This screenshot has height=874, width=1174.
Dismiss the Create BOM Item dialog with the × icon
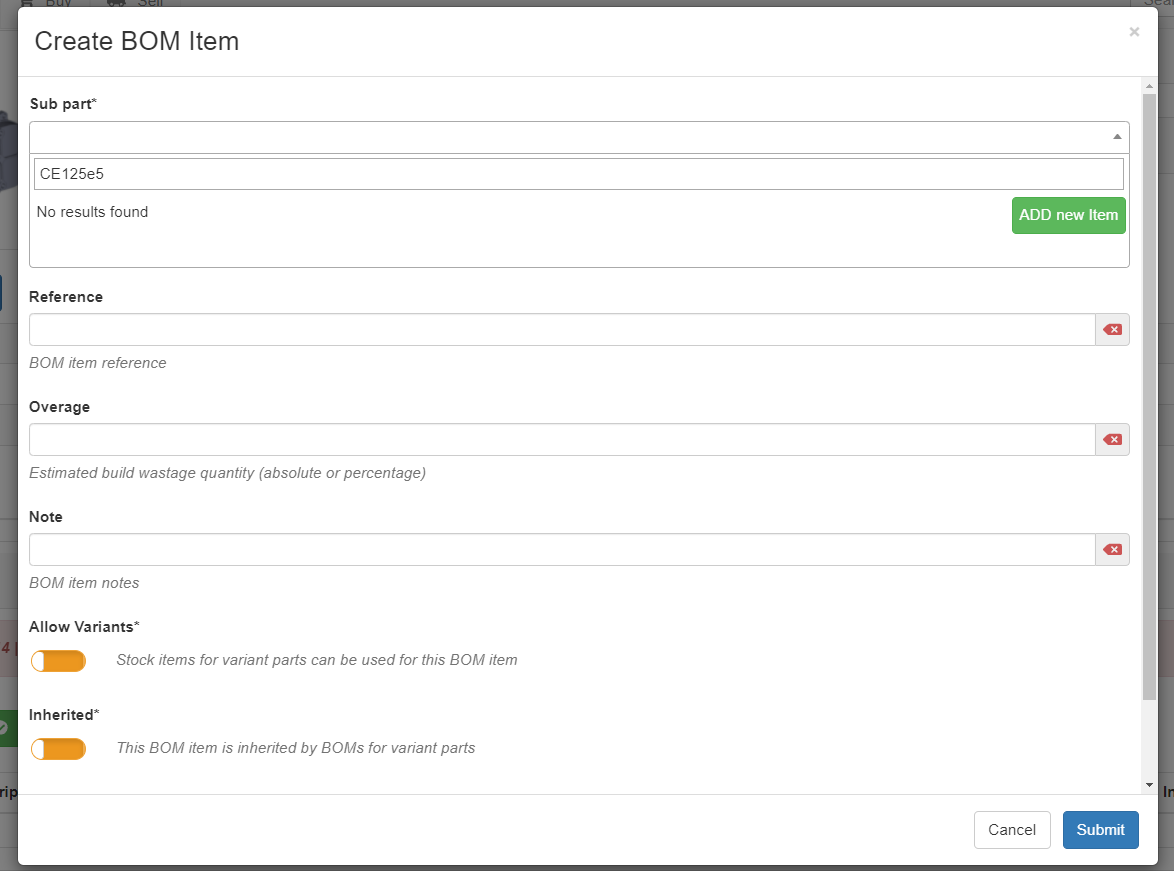pos(1134,31)
